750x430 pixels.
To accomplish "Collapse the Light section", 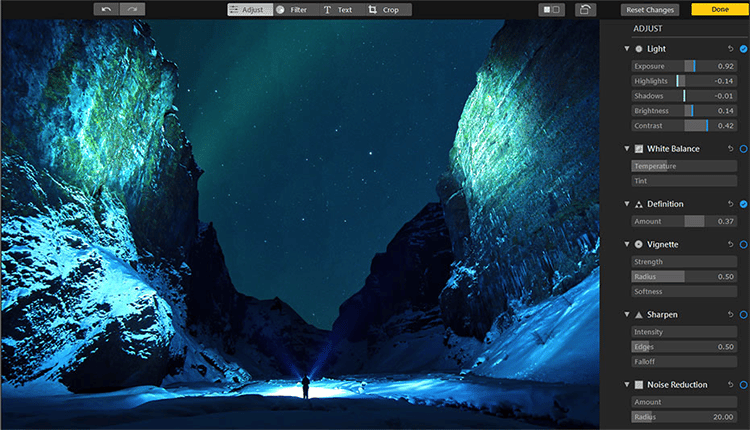I will 626,48.
